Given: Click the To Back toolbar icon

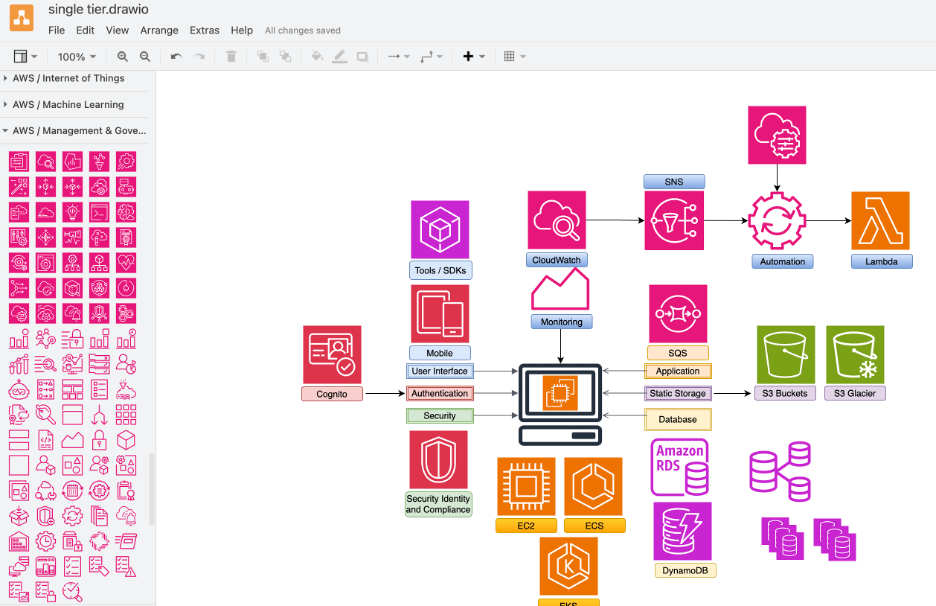Looking at the screenshot, I should click(285, 57).
